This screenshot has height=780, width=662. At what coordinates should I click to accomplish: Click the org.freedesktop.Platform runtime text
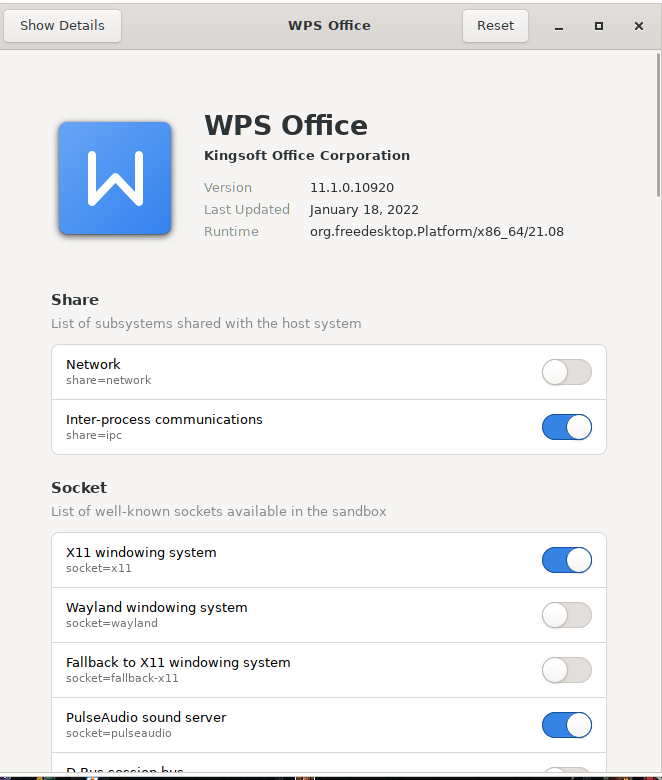tap(437, 232)
